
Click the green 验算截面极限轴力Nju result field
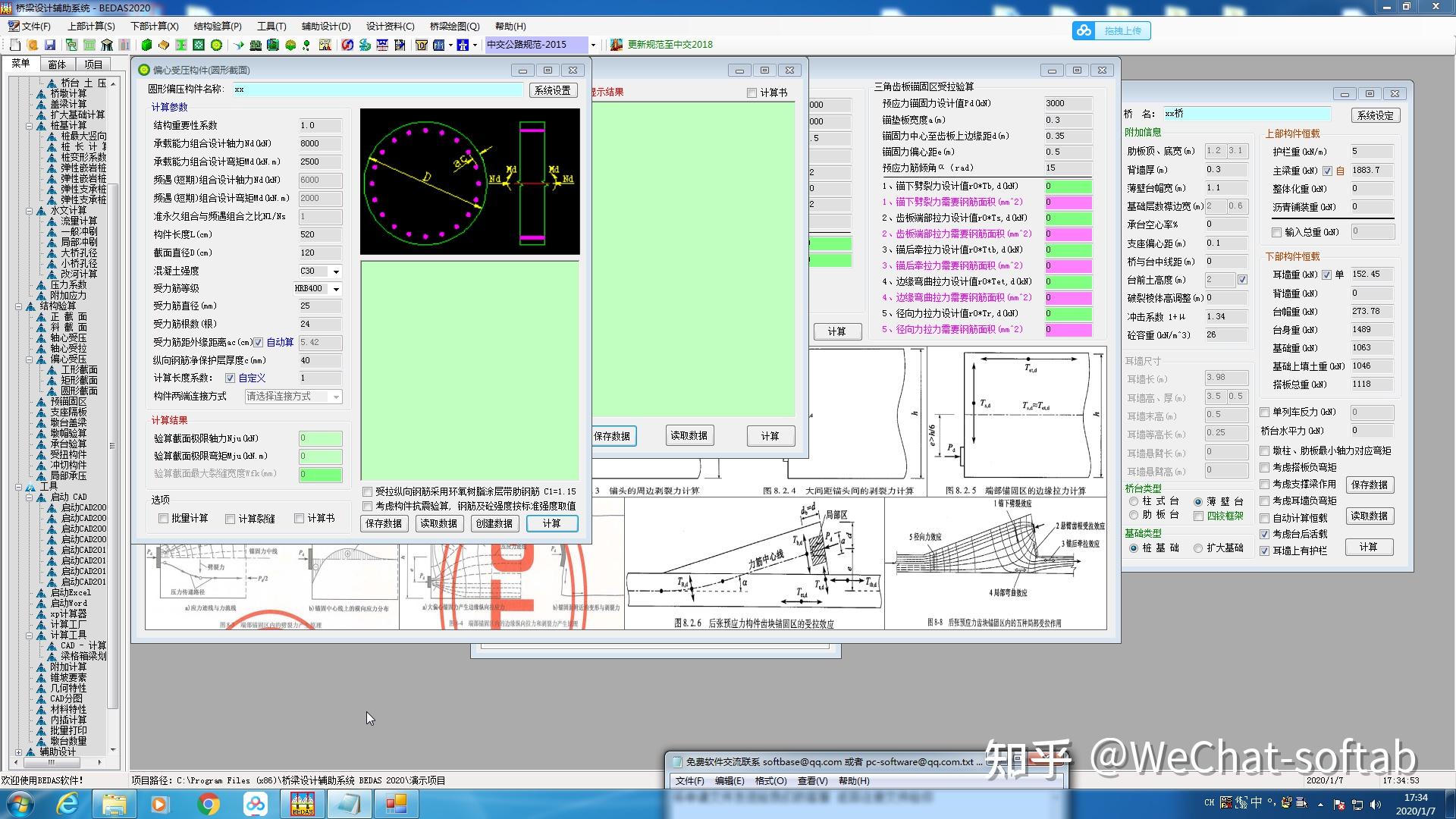[x=320, y=438]
